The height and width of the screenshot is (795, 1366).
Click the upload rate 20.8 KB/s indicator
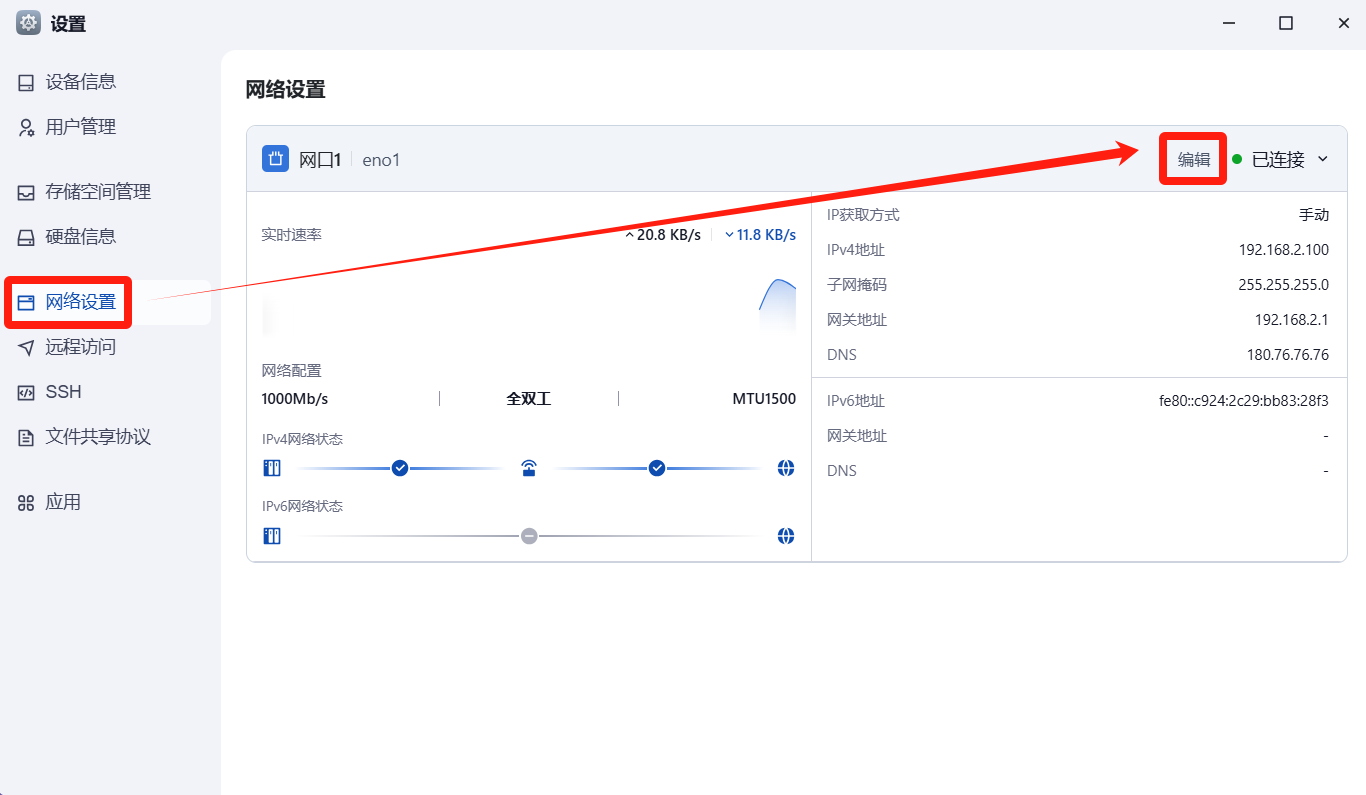pos(661,235)
